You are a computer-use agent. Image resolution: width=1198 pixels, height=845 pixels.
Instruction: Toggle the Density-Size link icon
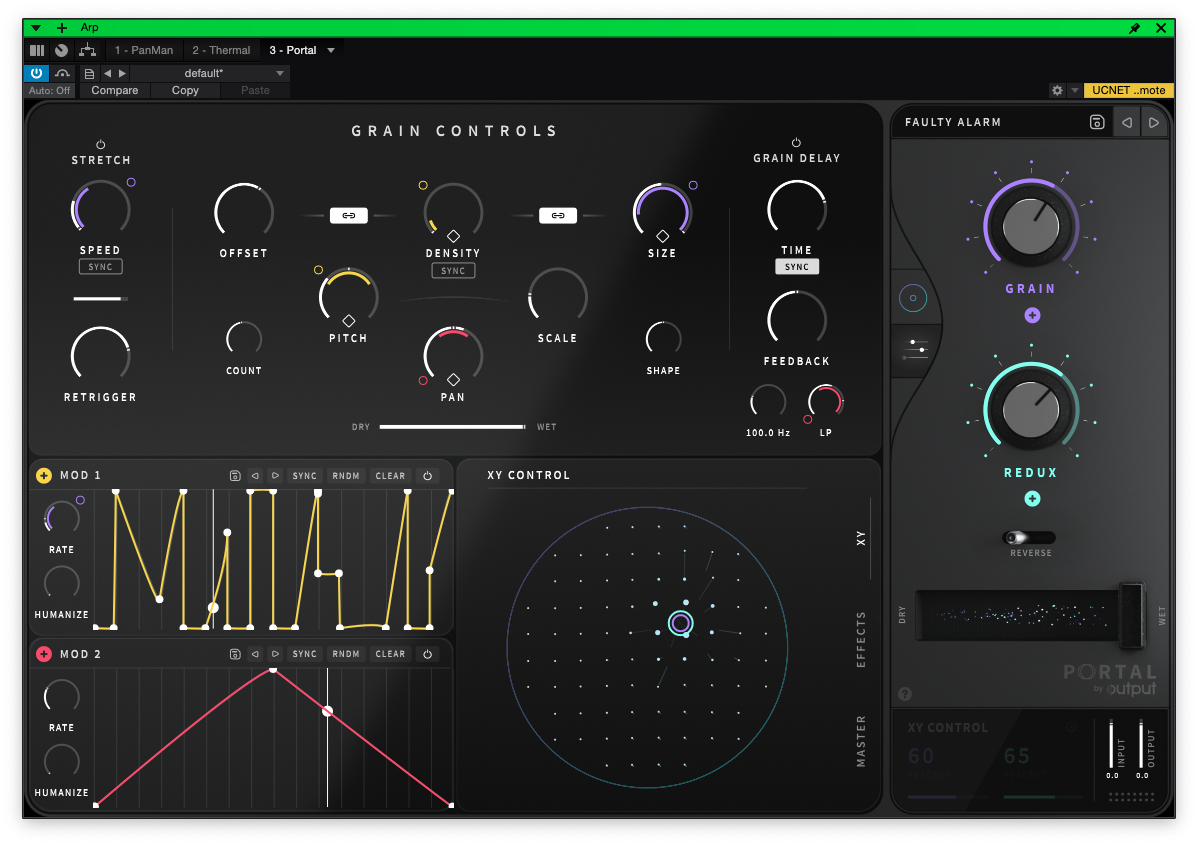click(x=558, y=215)
